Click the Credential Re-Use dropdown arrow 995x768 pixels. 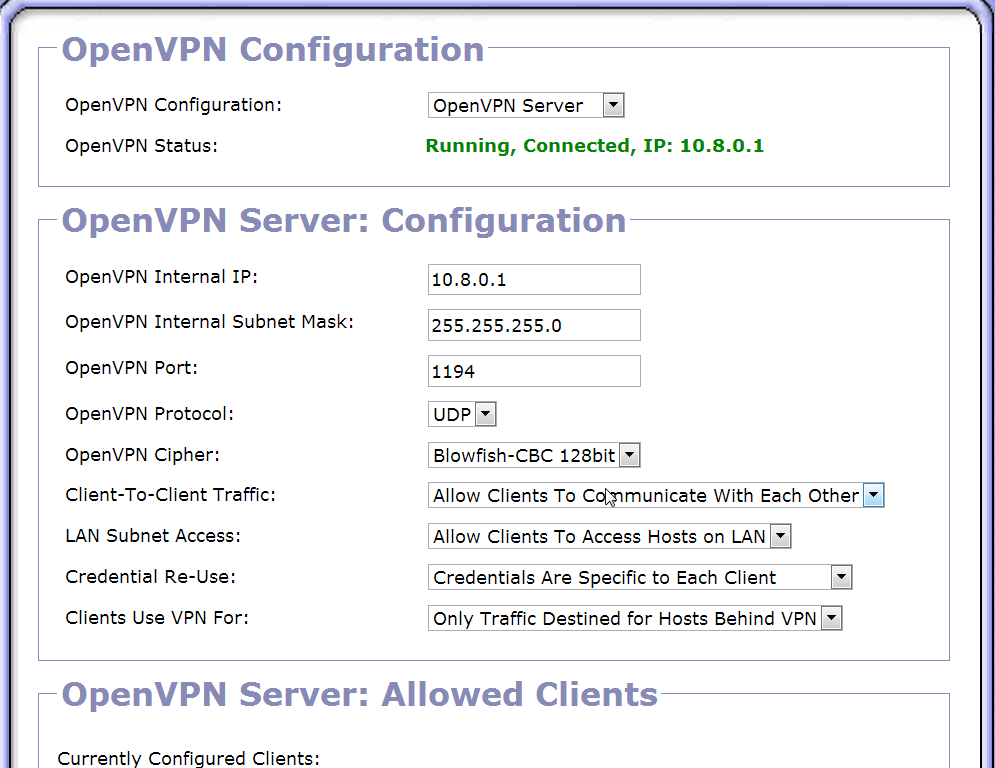click(x=841, y=577)
